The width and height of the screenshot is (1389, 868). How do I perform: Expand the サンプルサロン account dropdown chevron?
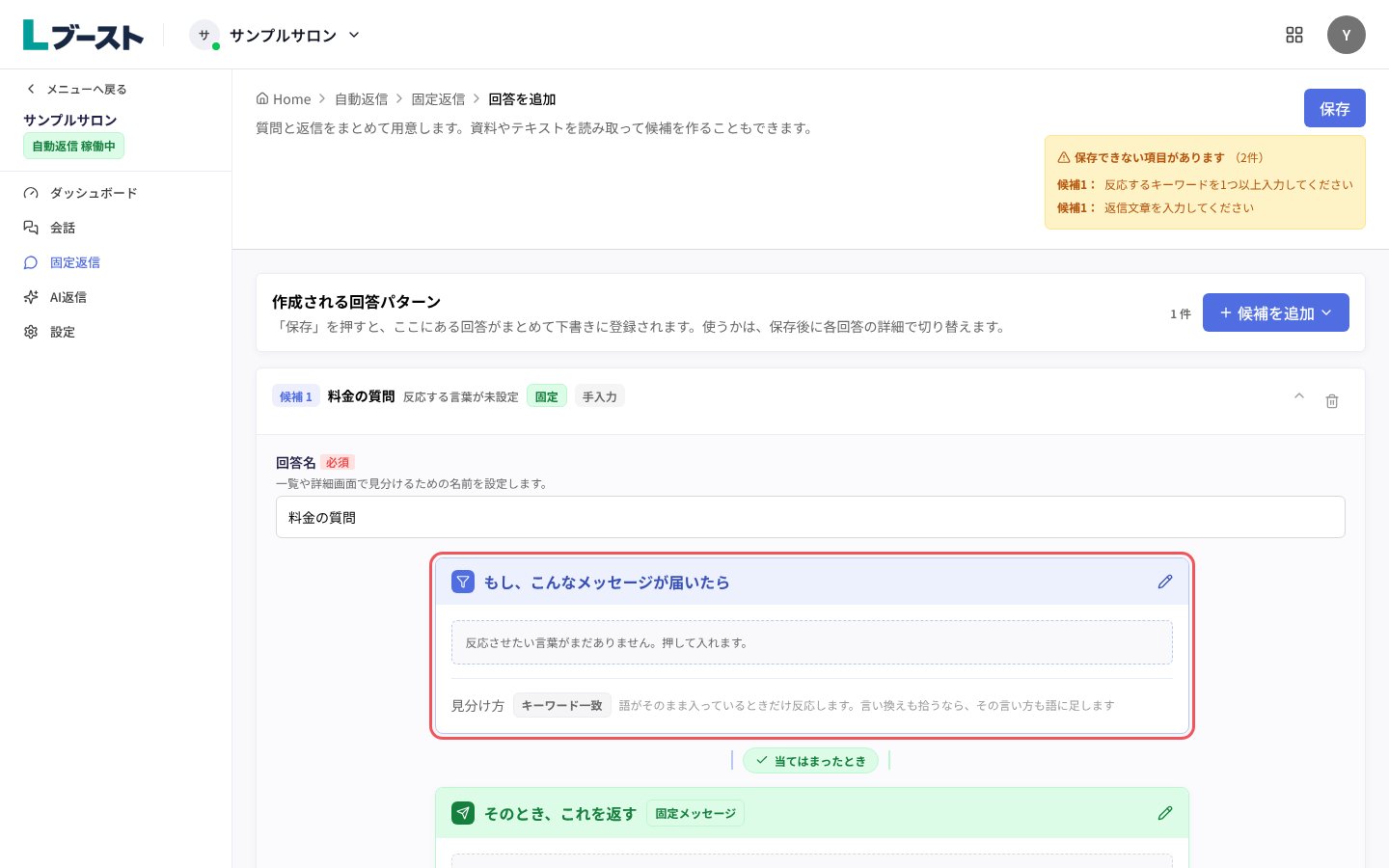point(354,35)
